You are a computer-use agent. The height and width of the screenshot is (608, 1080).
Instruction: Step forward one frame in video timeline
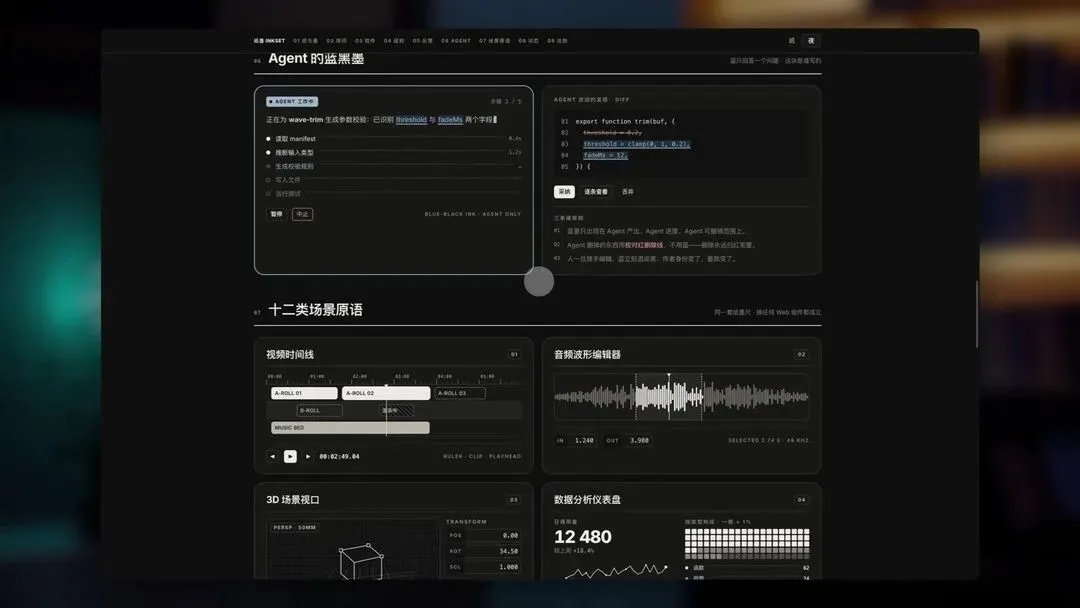pos(308,457)
